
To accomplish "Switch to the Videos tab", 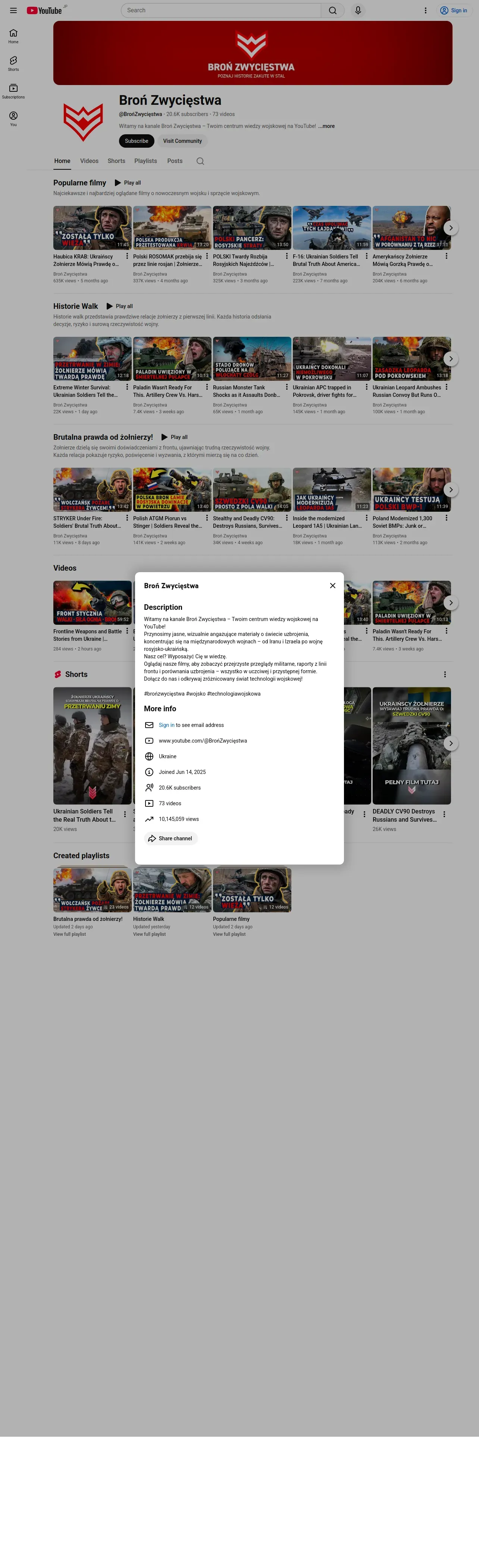I will click(89, 161).
